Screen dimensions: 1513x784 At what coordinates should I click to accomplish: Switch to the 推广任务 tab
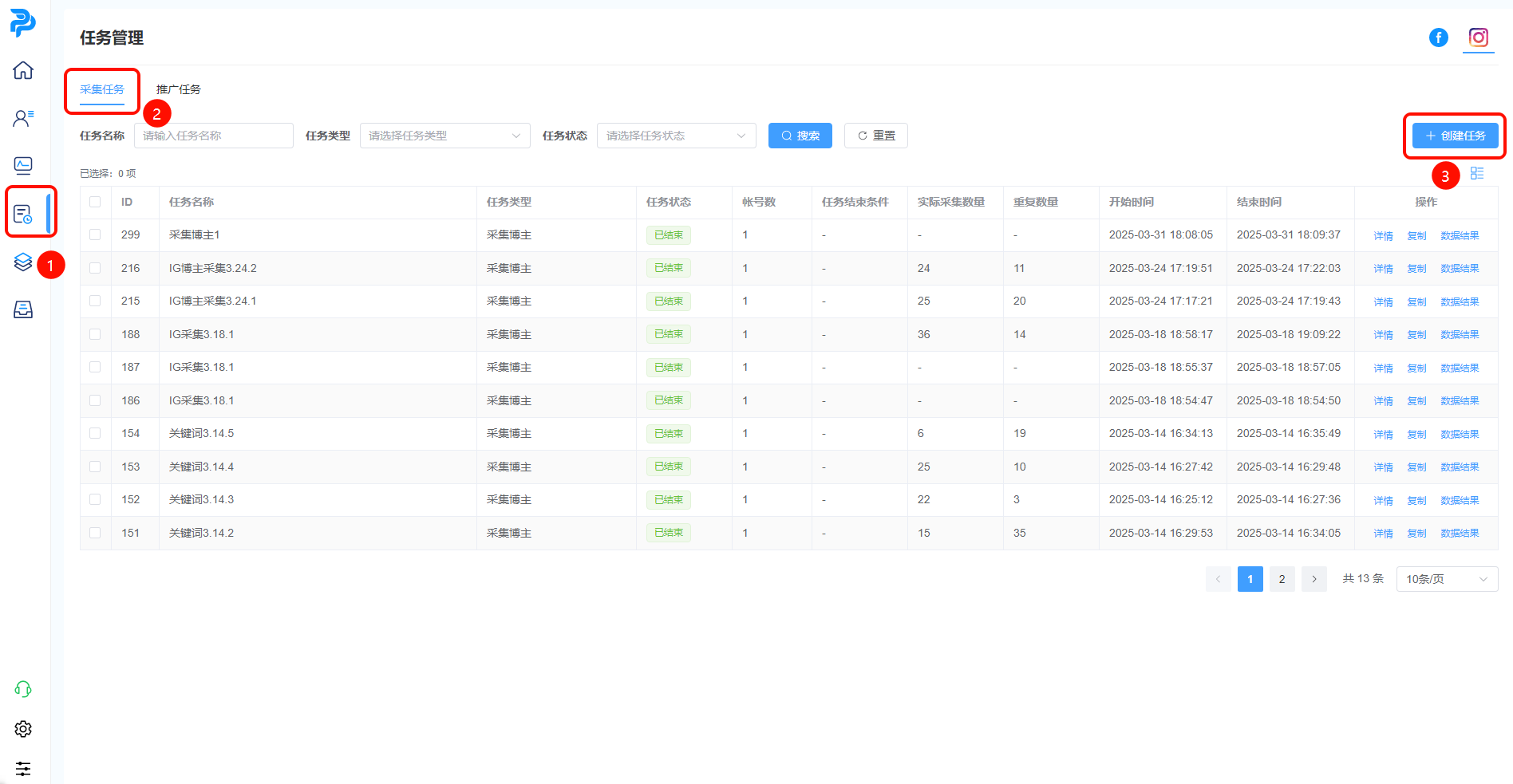tap(178, 89)
